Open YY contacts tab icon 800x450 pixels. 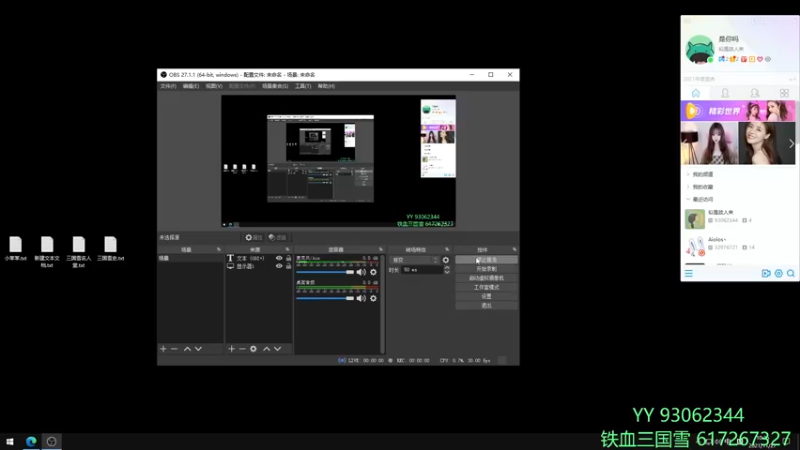tap(725, 93)
